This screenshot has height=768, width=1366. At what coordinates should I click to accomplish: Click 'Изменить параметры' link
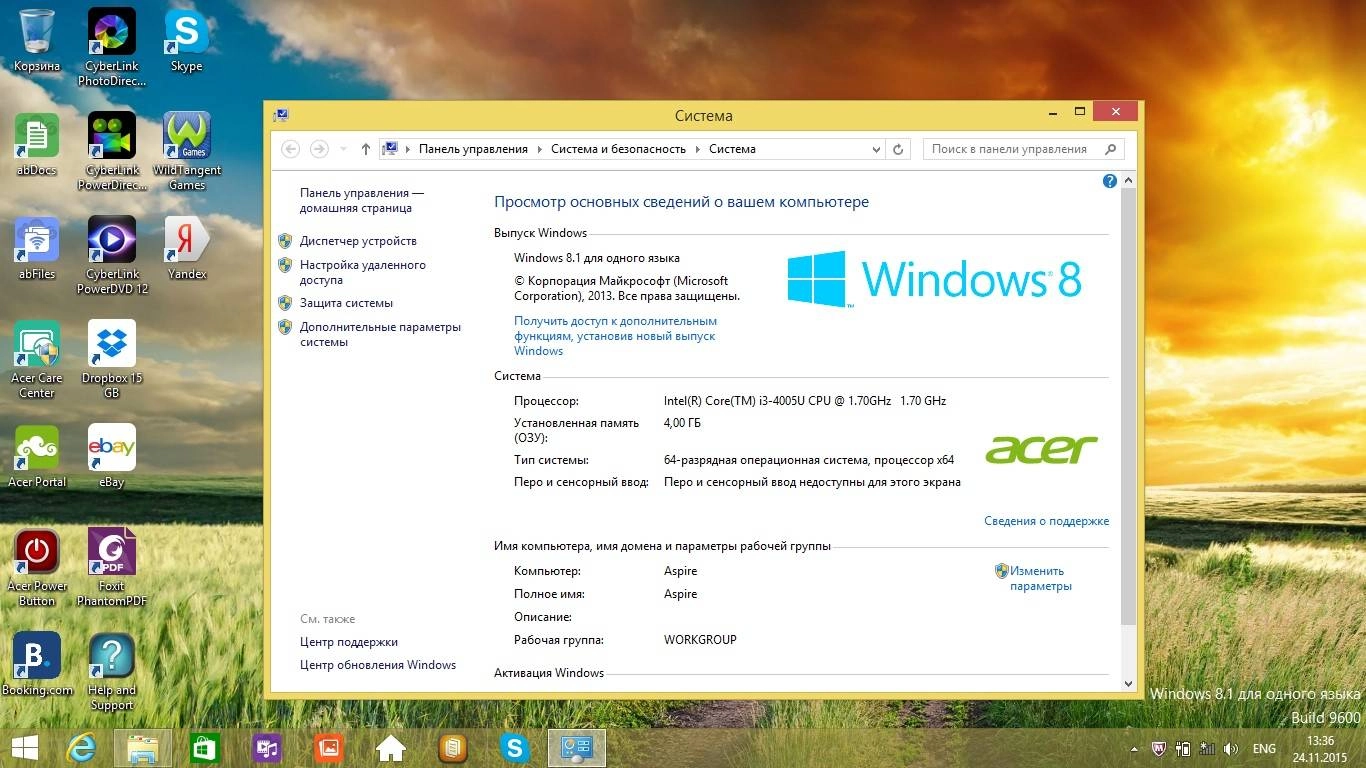click(x=1040, y=579)
